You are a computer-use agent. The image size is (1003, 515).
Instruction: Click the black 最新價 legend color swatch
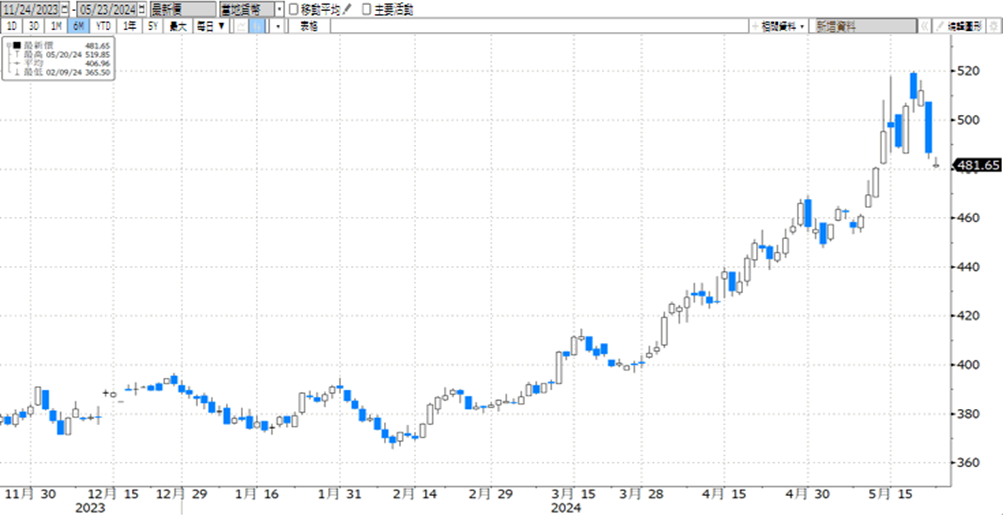[17, 45]
